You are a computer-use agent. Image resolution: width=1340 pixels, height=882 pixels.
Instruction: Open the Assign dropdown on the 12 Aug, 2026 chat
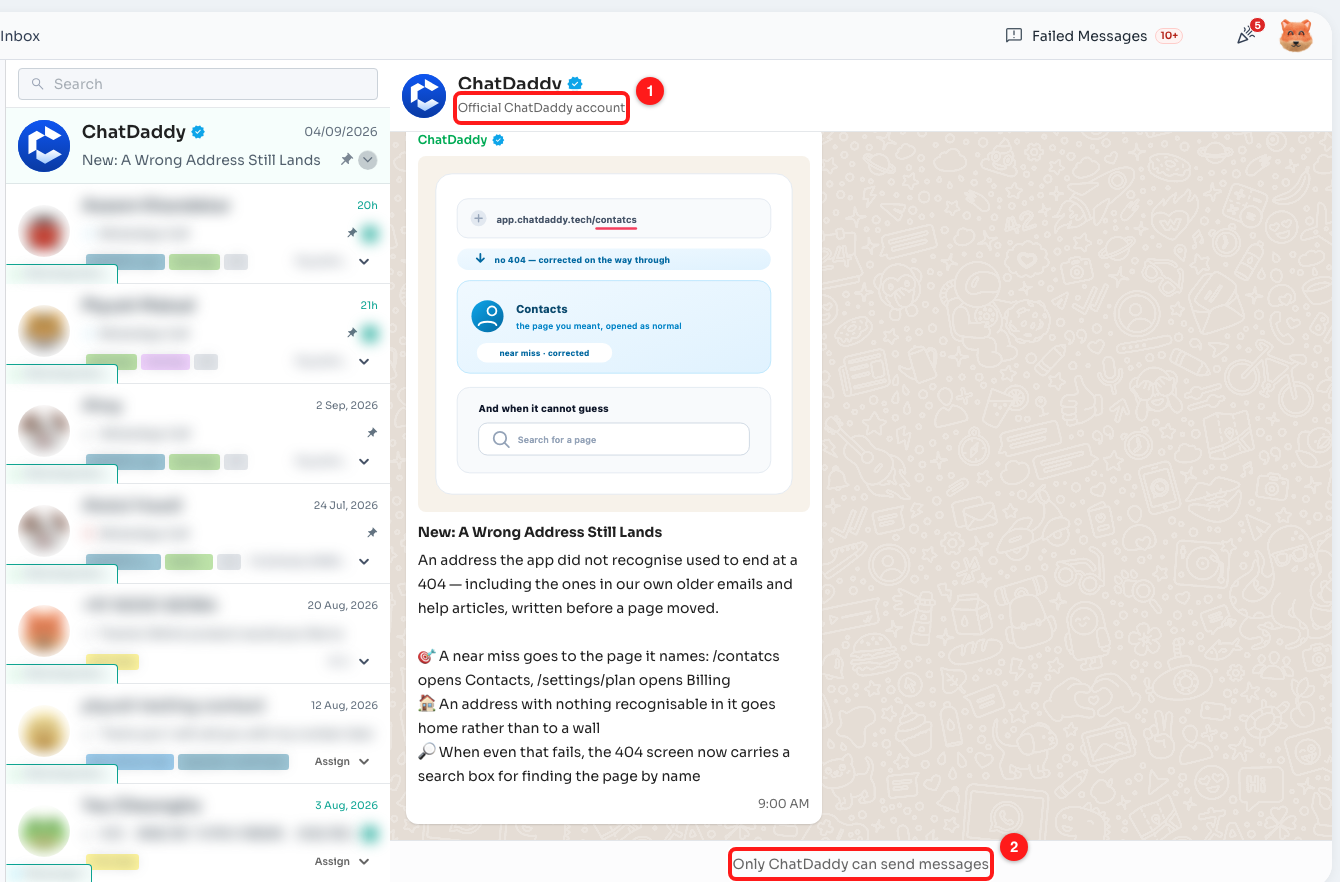click(342, 762)
